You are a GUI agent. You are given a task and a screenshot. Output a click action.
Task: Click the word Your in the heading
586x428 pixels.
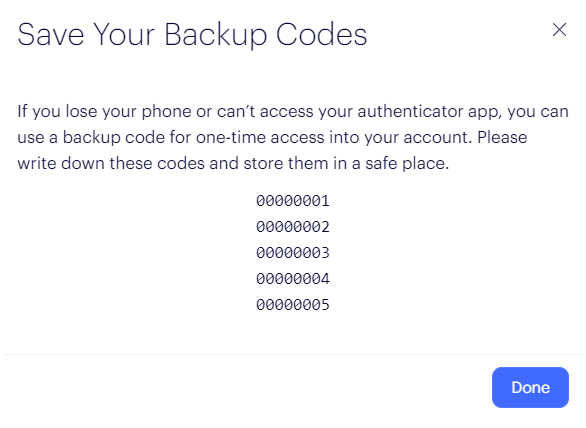click(x=124, y=34)
